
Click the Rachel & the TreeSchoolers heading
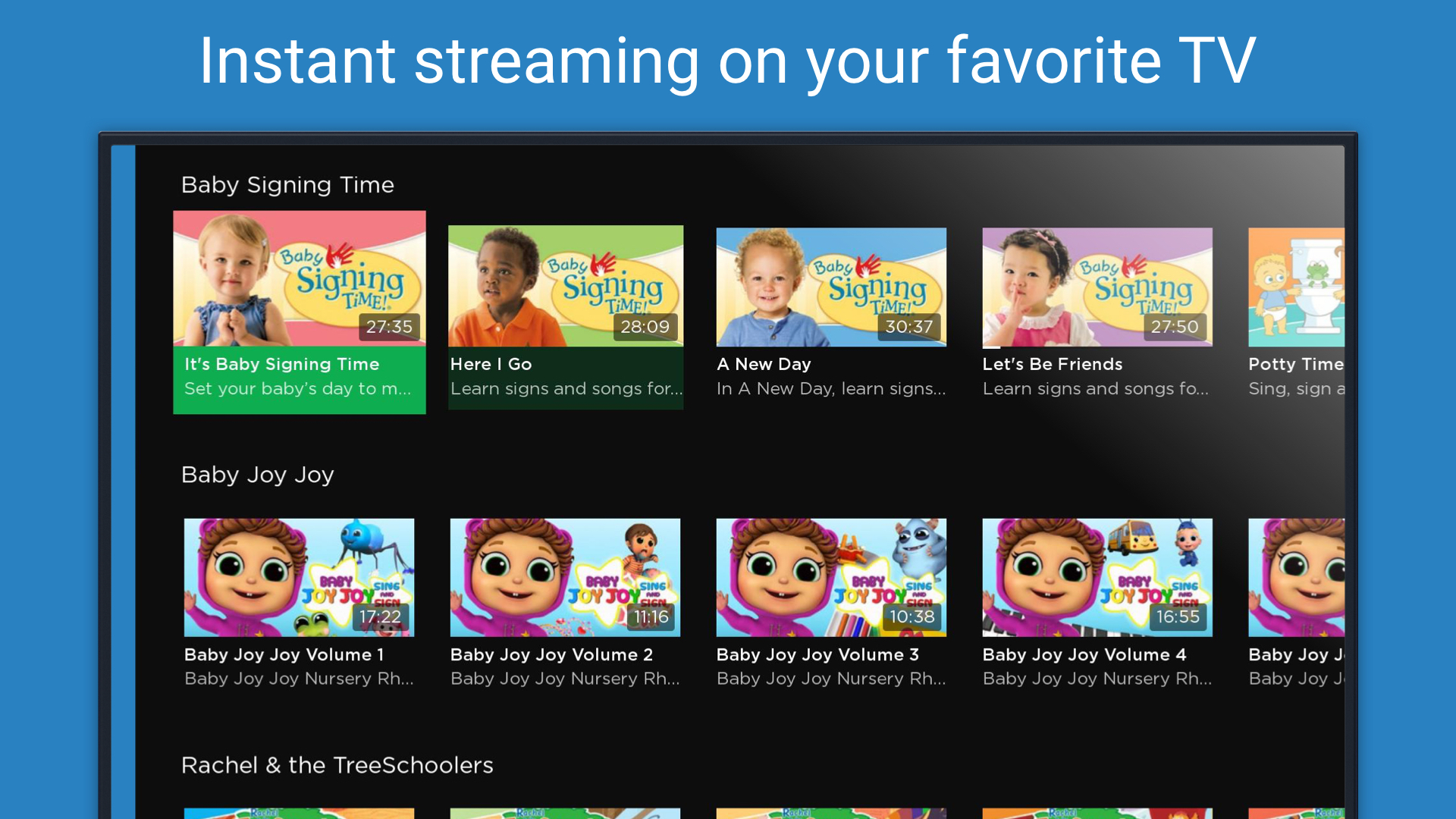(337, 765)
